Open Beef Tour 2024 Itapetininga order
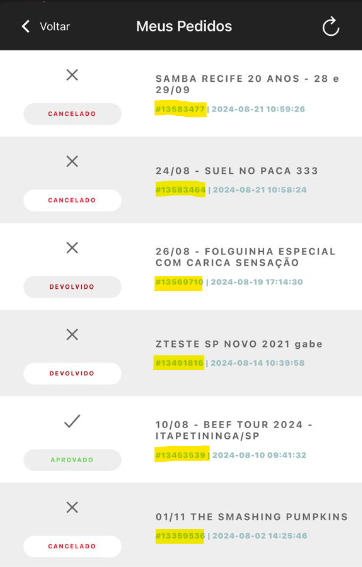 coord(234,430)
